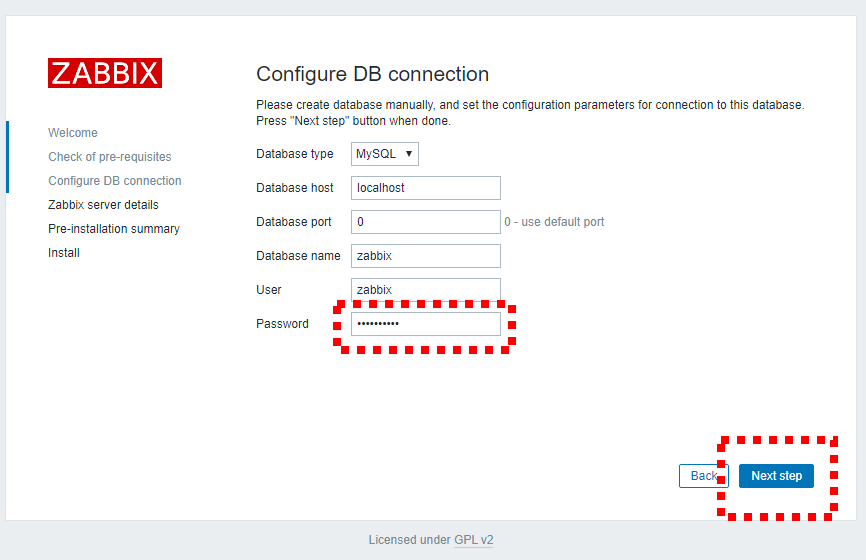Screen dimensions: 866x560
Task: Focus the User input field
Action: point(426,289)
